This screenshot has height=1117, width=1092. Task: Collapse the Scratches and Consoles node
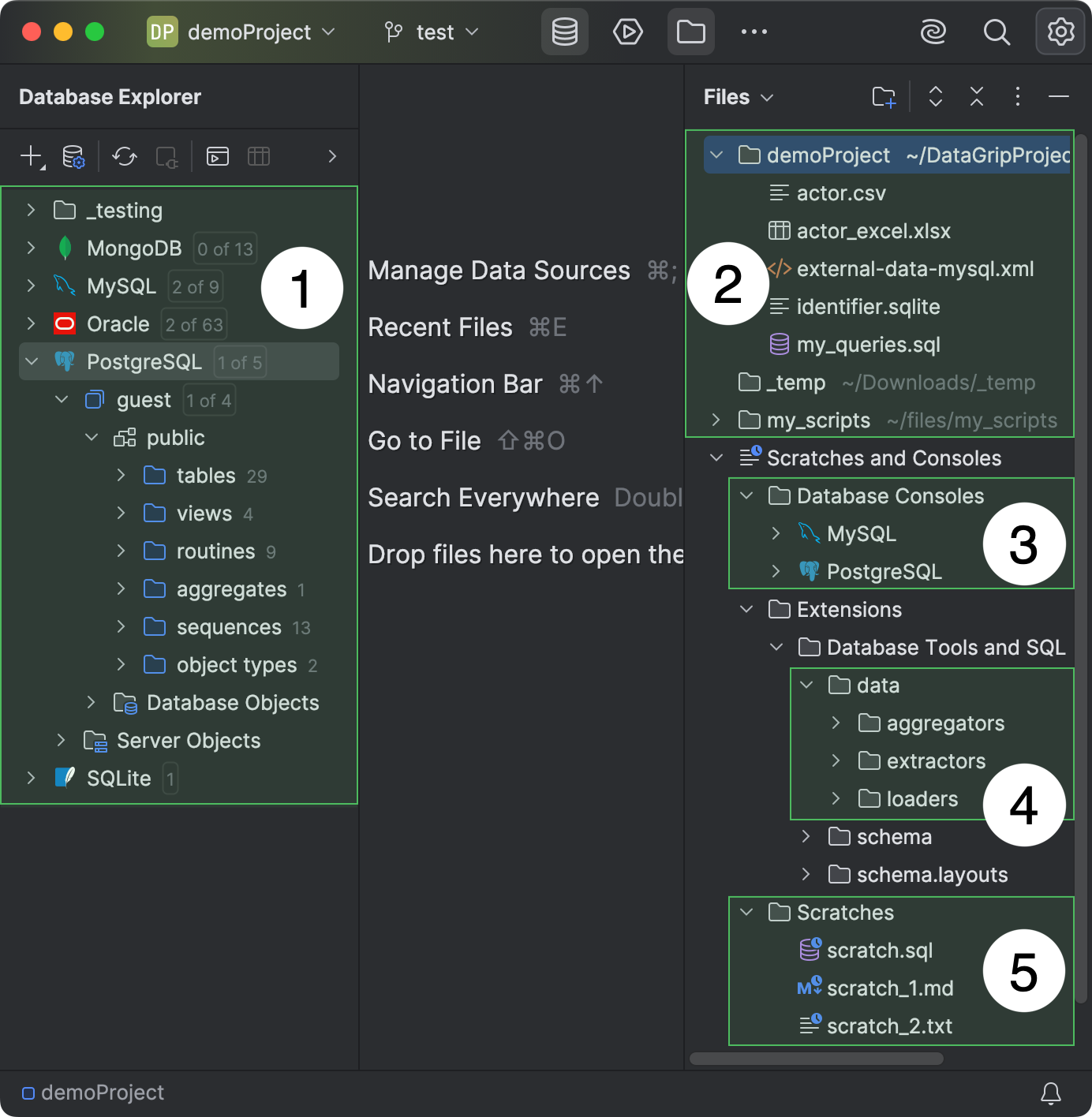click(x=716, y=458)
